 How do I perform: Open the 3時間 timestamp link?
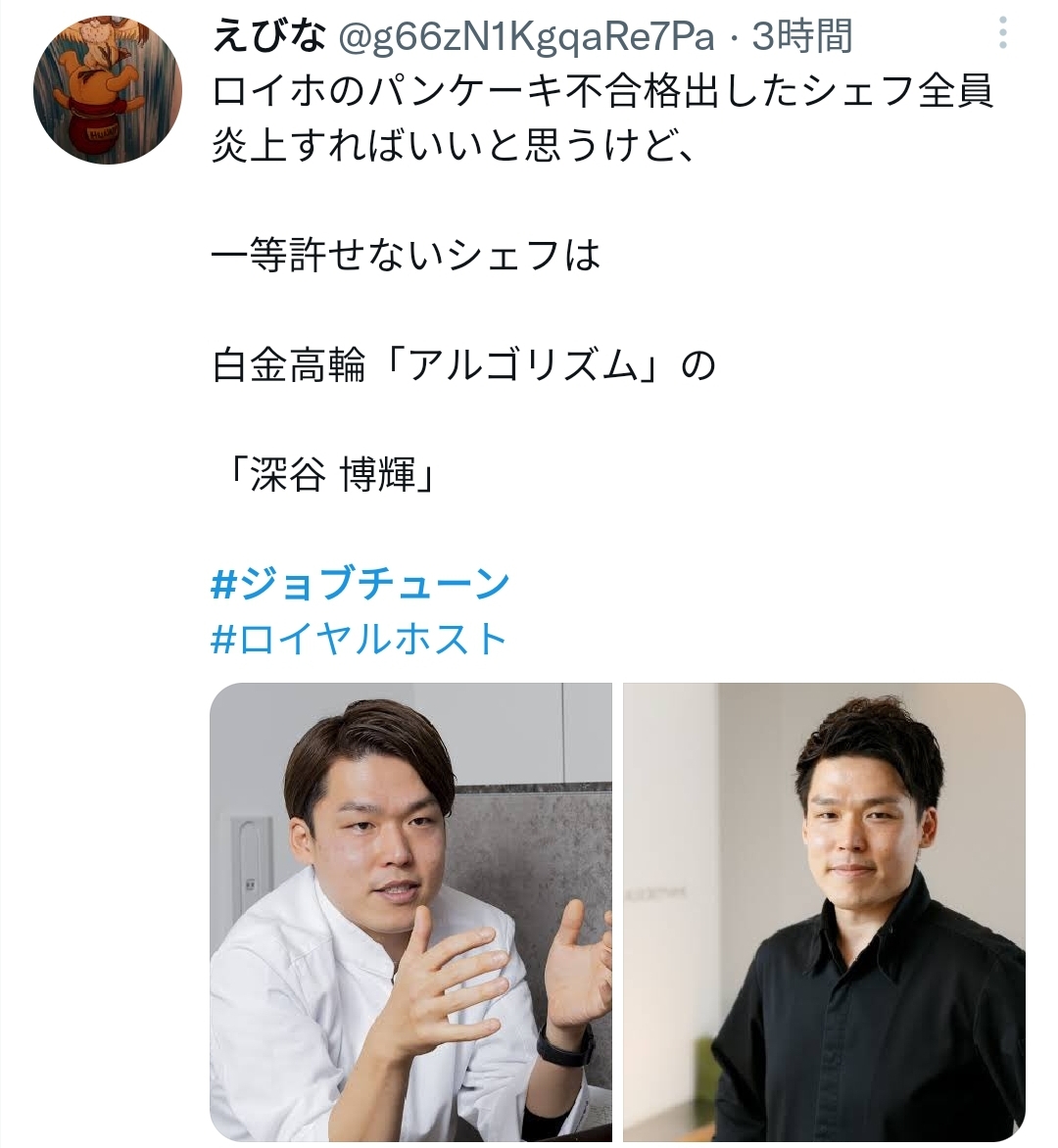click(x=802, y=35)
